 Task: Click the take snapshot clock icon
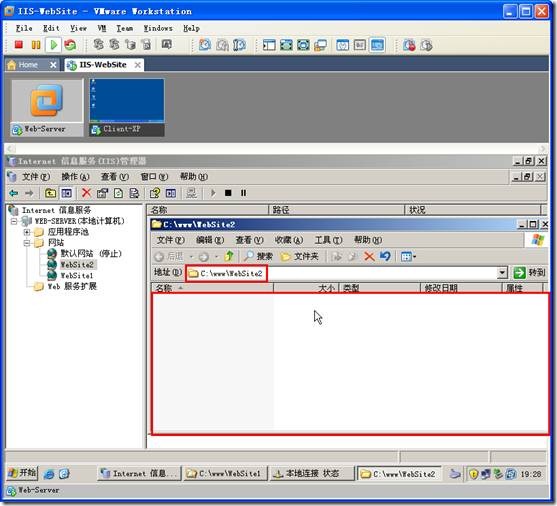click(205, 45)
